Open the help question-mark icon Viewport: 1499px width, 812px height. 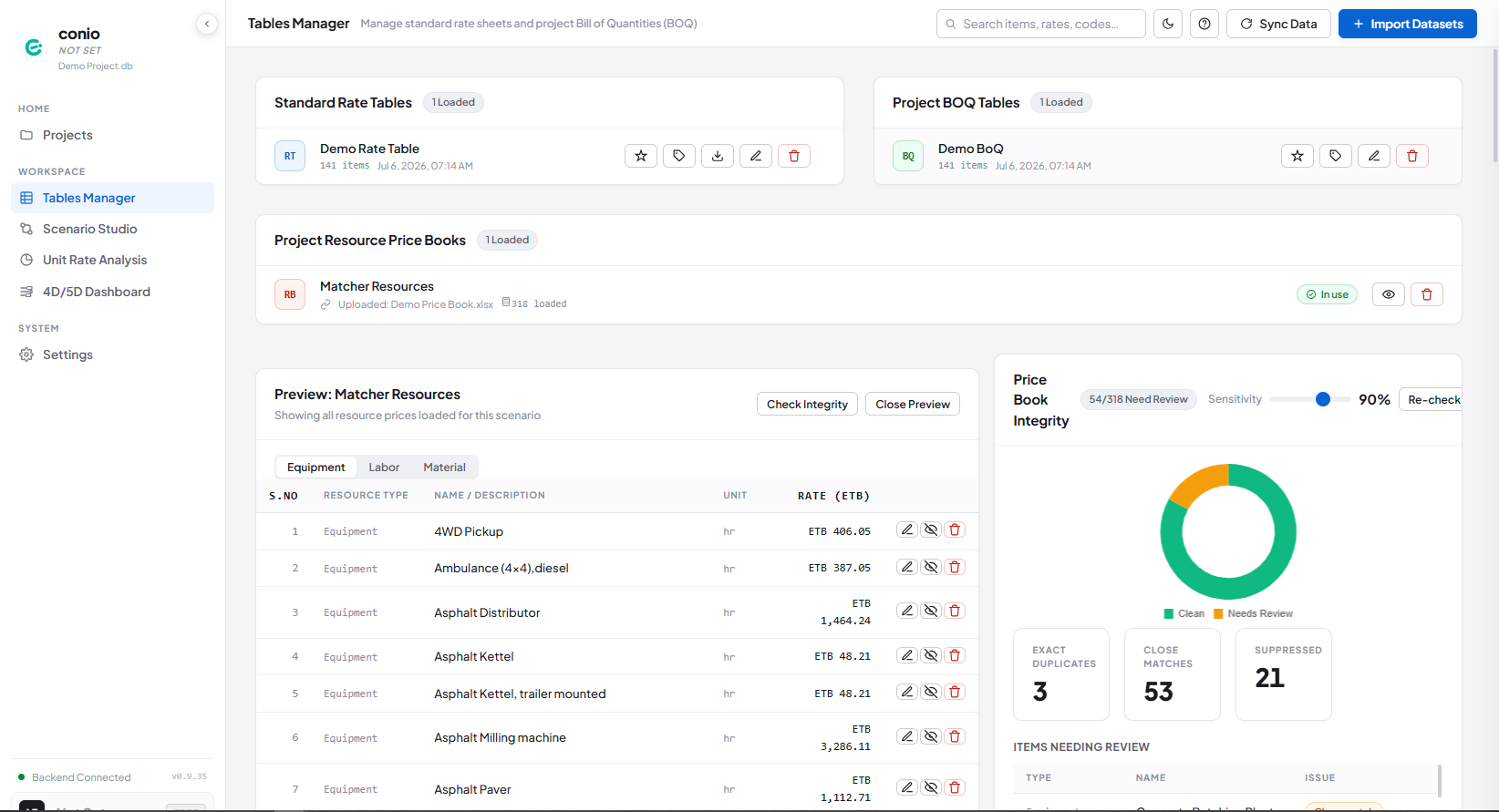coord(1204,24)
